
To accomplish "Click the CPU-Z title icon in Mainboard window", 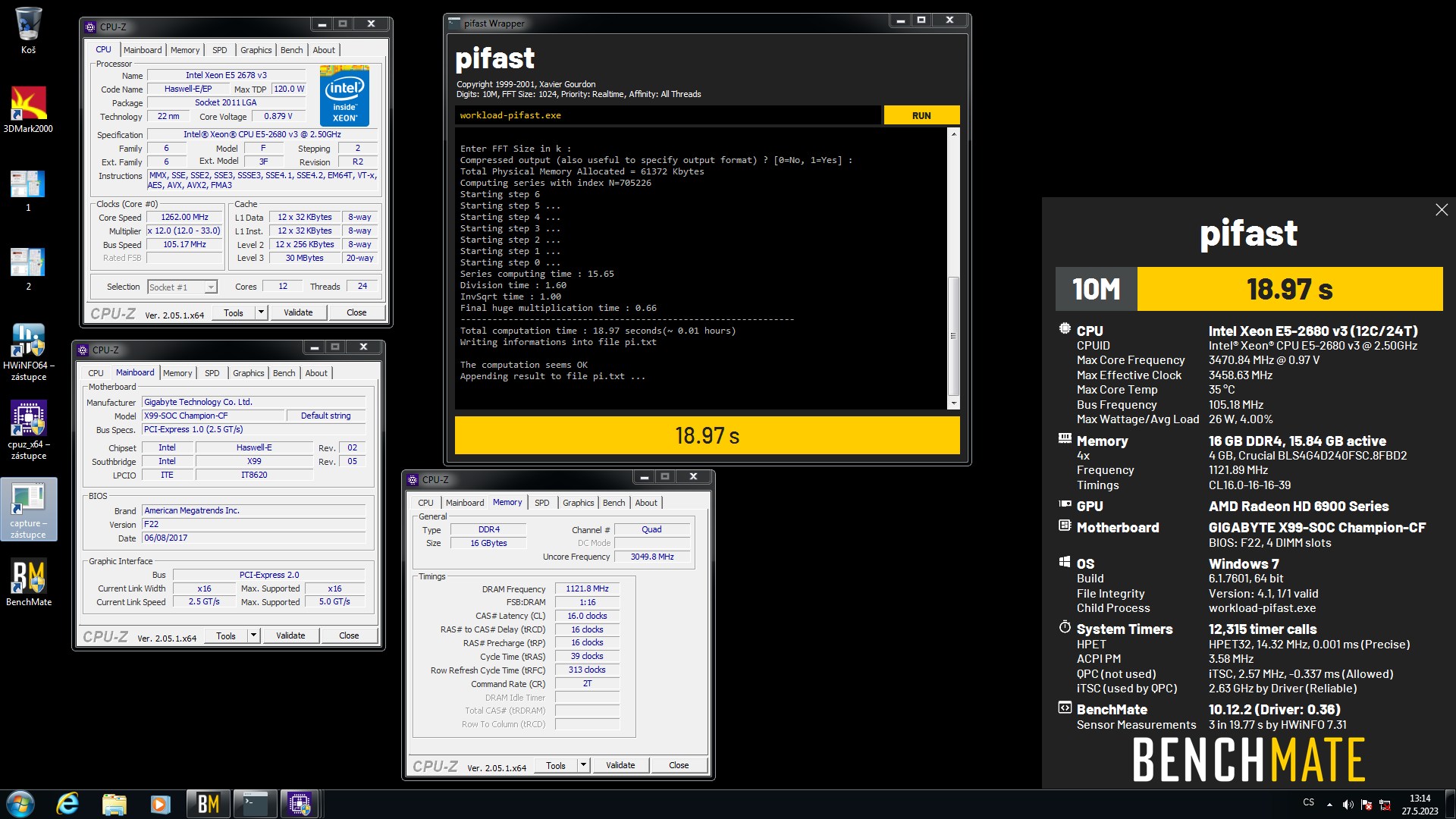I will coord(83,350).
